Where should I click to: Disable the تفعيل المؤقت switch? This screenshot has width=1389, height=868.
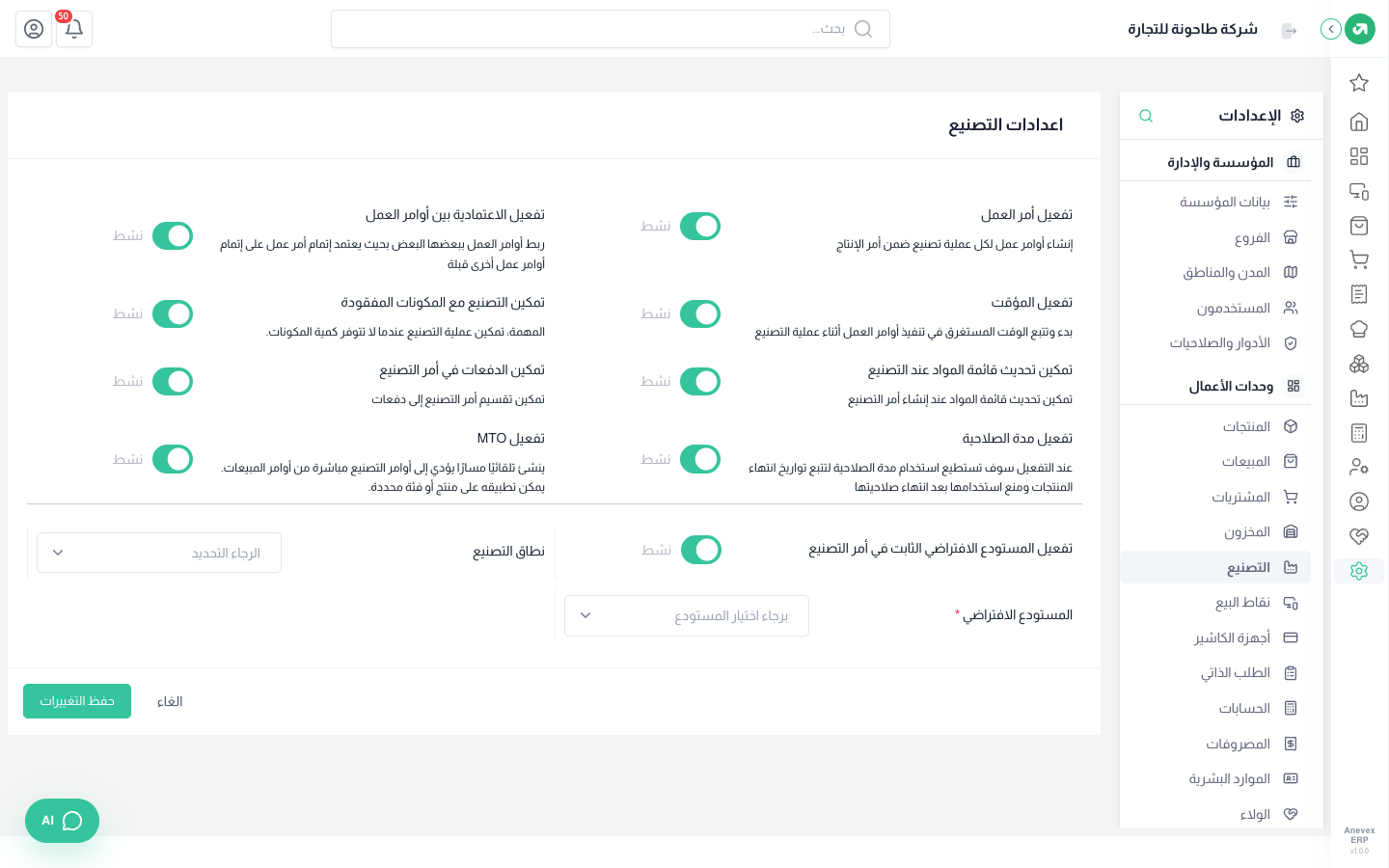pyautogui.click(x=700, y=313)
